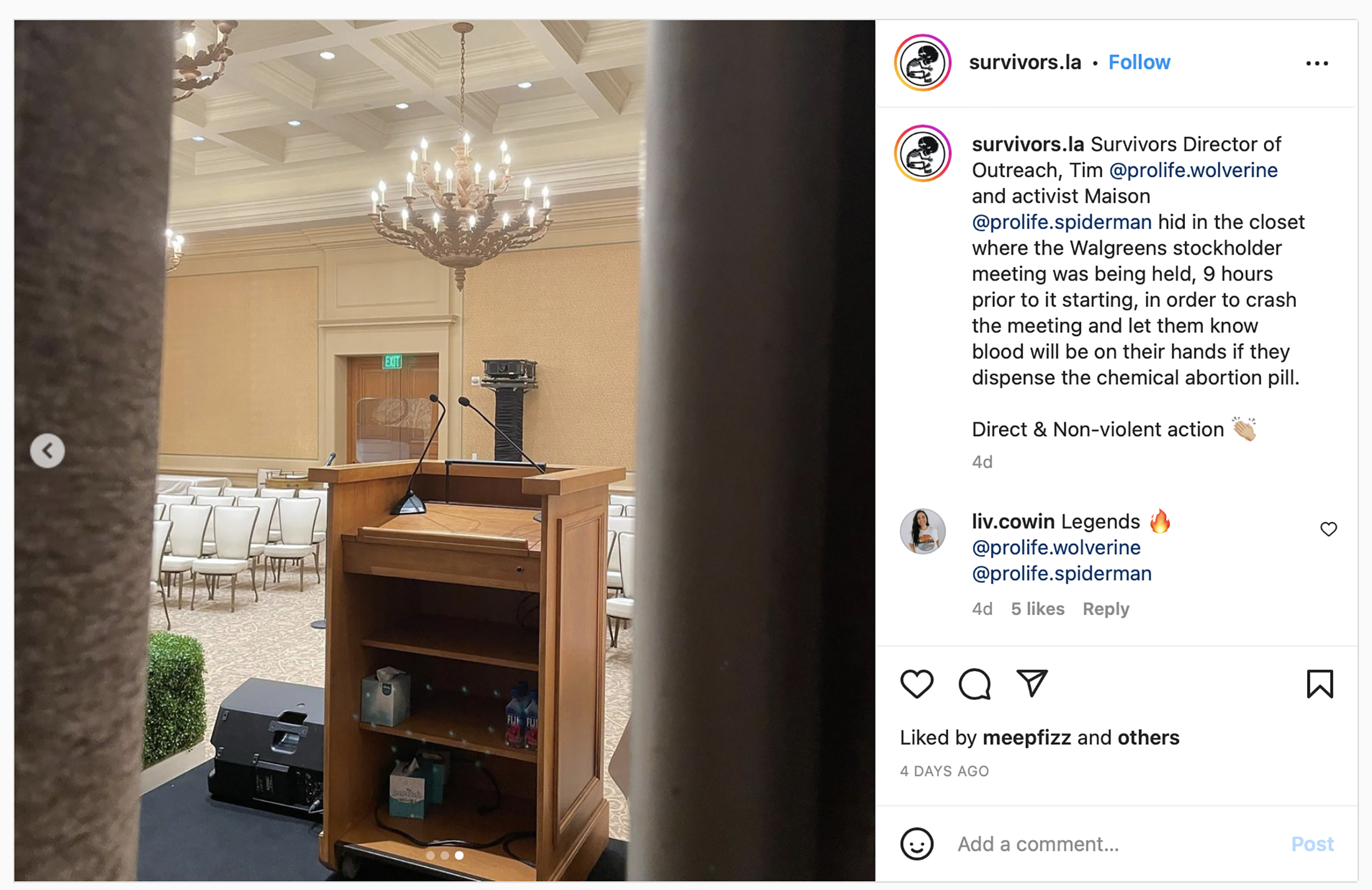The width and height of the screenshot is (1372, 890).
Task: Open meepfizz's profile from likes line
Action: 1027,738
